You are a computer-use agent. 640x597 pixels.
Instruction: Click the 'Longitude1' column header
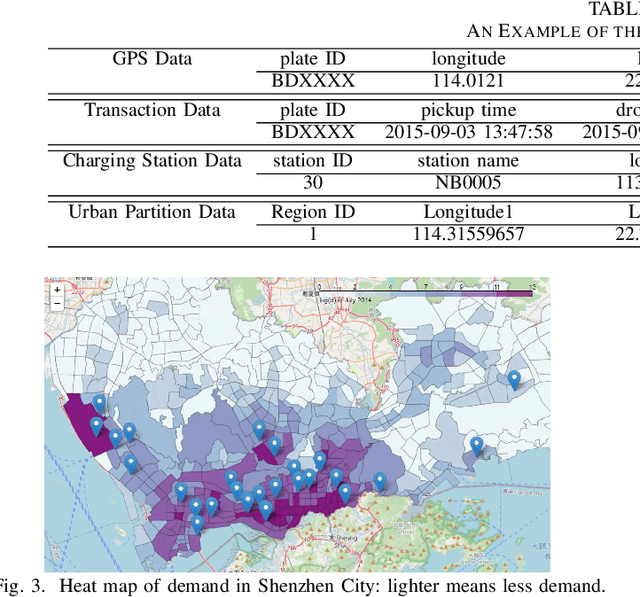(x=468, y=212)
